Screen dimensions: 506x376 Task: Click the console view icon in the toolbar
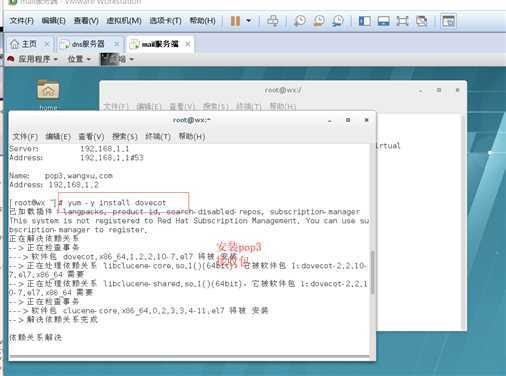tap(448, 21)
